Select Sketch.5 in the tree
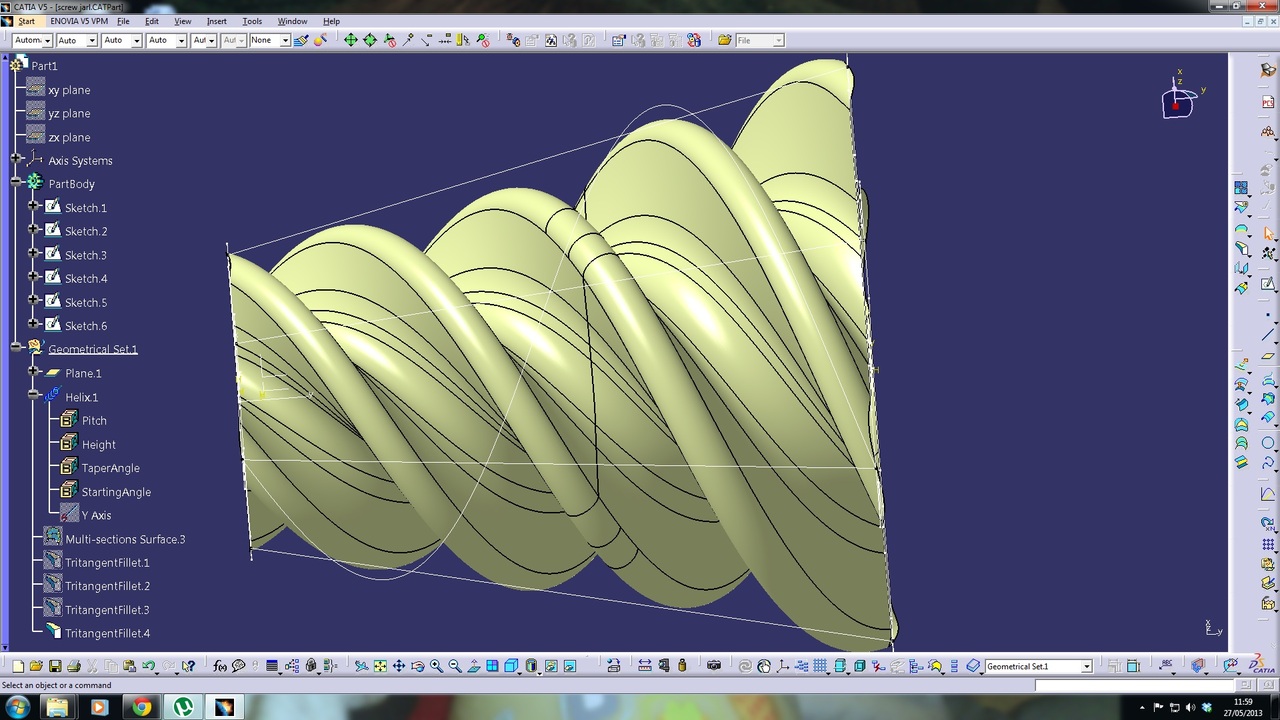The image size is (1280, 720). pyautogui.click(x=86, y=302)
